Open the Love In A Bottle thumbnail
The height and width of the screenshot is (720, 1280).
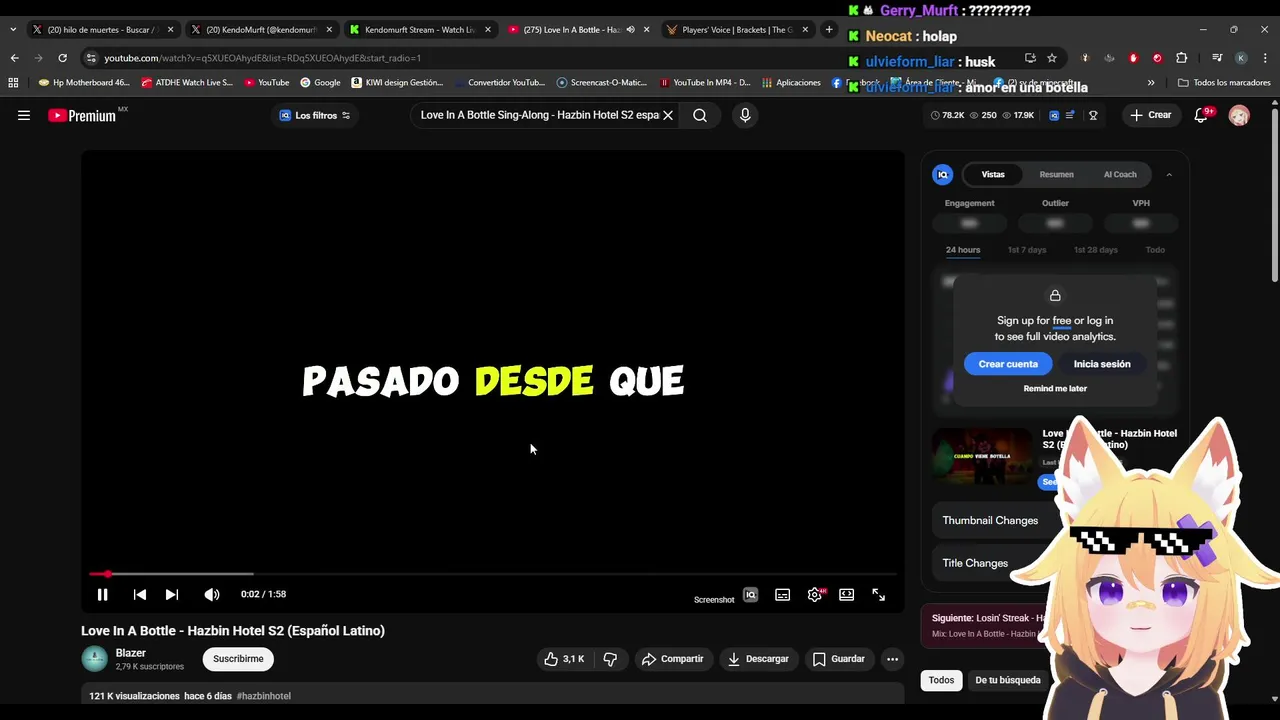click(982, 456)
